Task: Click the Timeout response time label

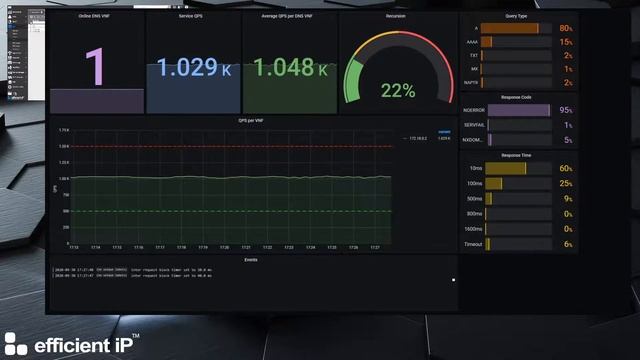Action: click(x=473, y=244)
